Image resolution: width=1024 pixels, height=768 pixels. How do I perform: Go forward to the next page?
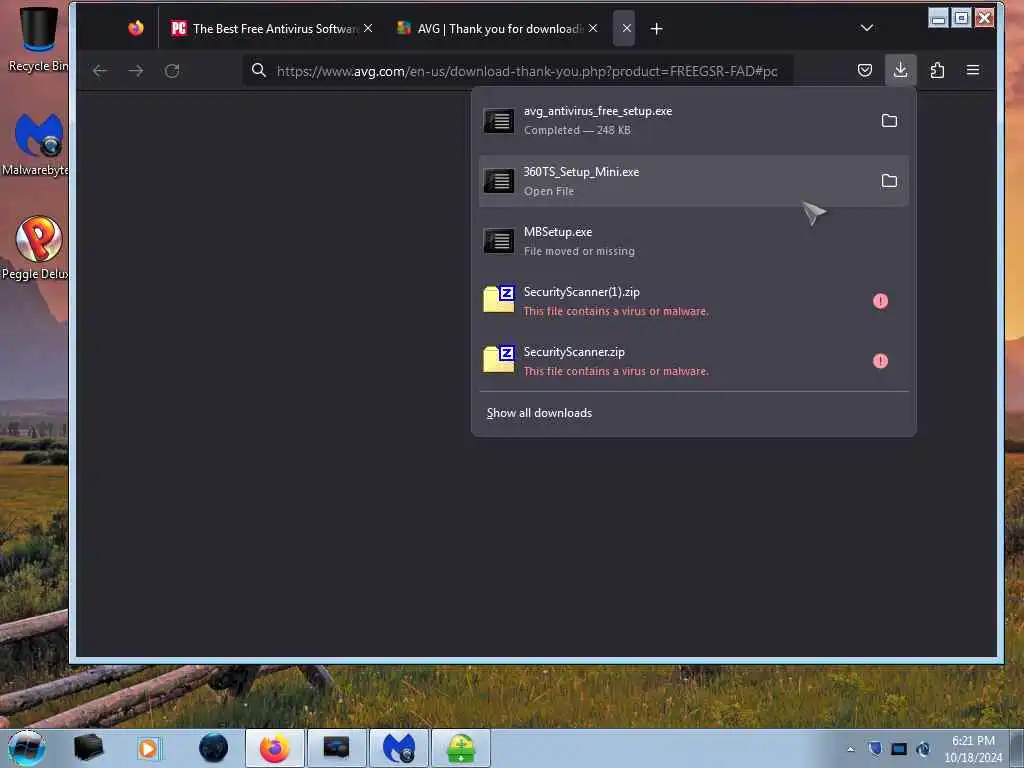136,71
